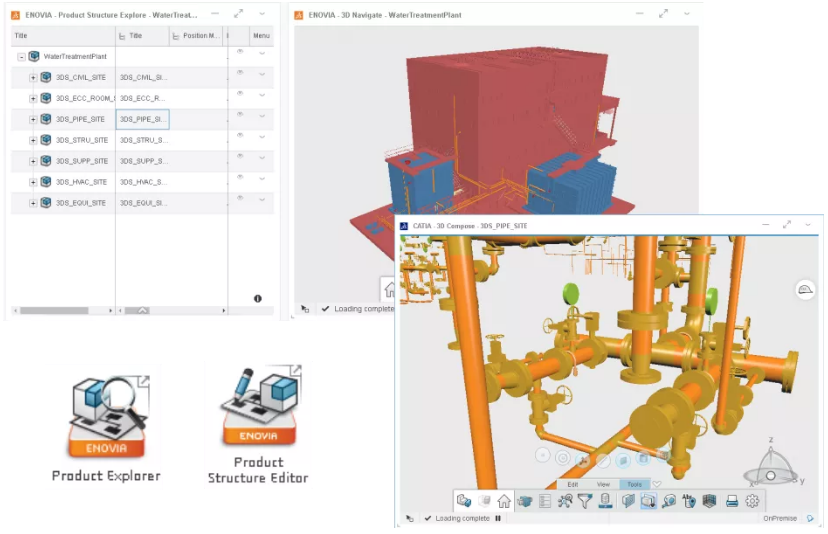The height and width of the screenshot is (534, 828).
Task: Click the info icon in Product Structure panel
Action: 258,298
